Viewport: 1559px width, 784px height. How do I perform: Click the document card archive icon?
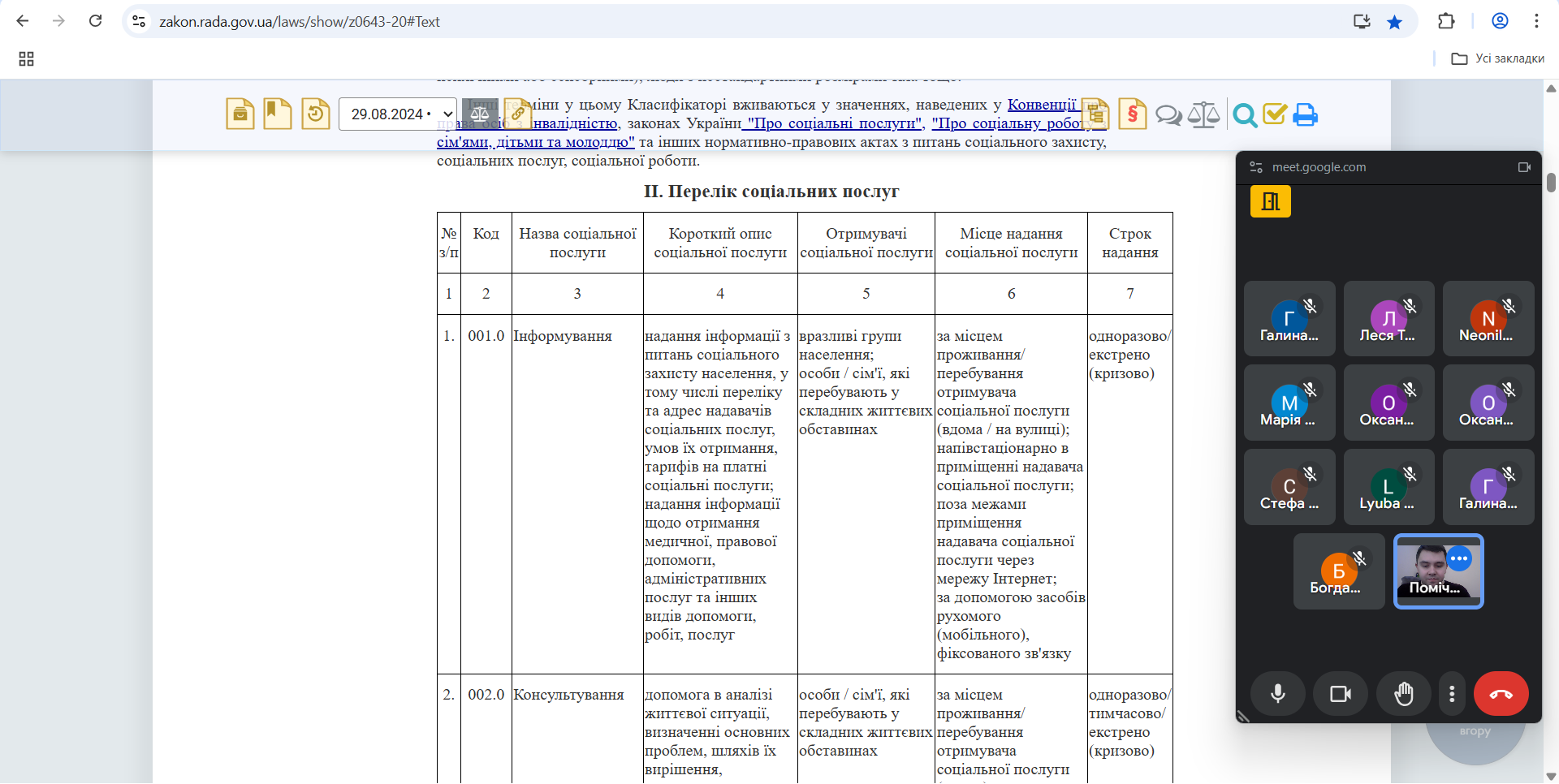click(240, 114)
